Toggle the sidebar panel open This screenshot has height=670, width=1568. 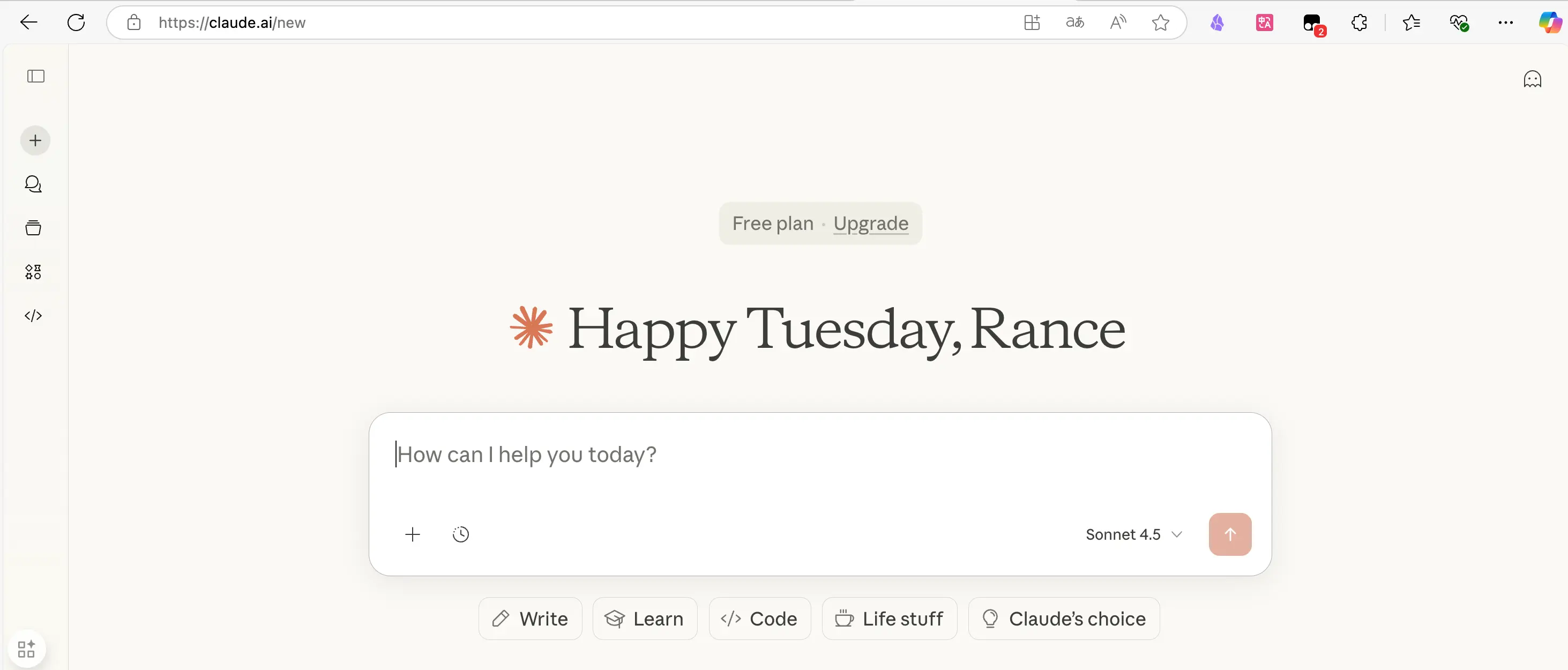(x=36, y=76)
